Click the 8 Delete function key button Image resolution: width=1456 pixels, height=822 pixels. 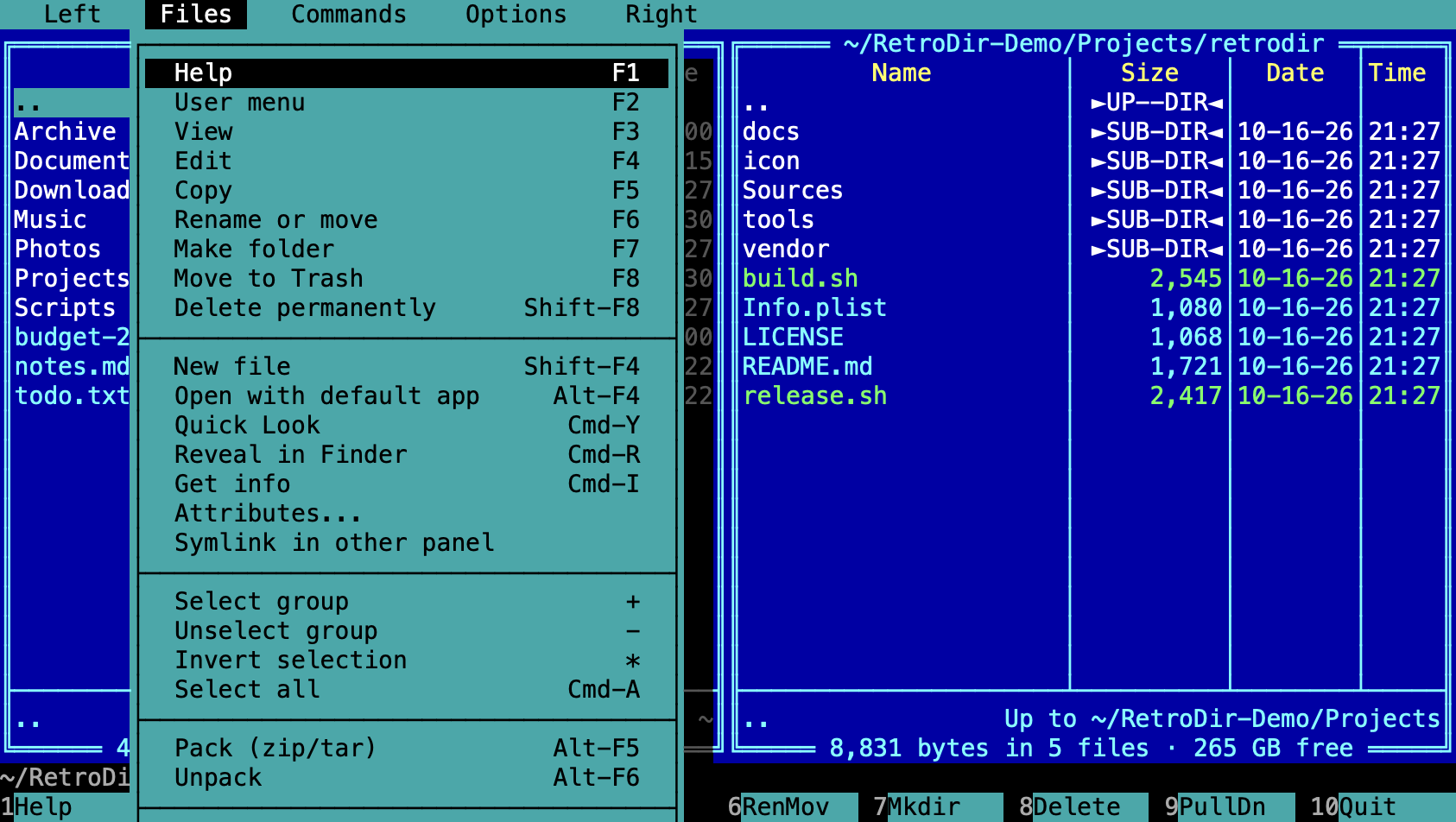pos(1083,807)
